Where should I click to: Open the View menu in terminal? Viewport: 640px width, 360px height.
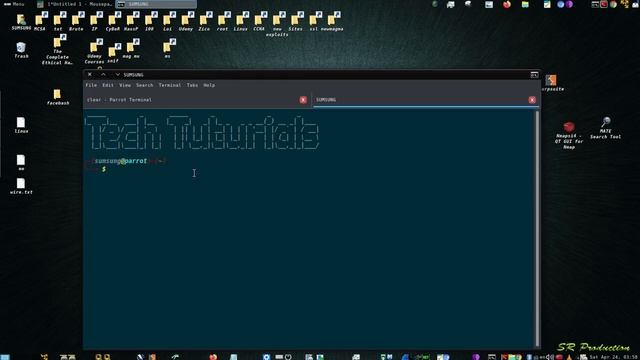[x=125, y=85]
